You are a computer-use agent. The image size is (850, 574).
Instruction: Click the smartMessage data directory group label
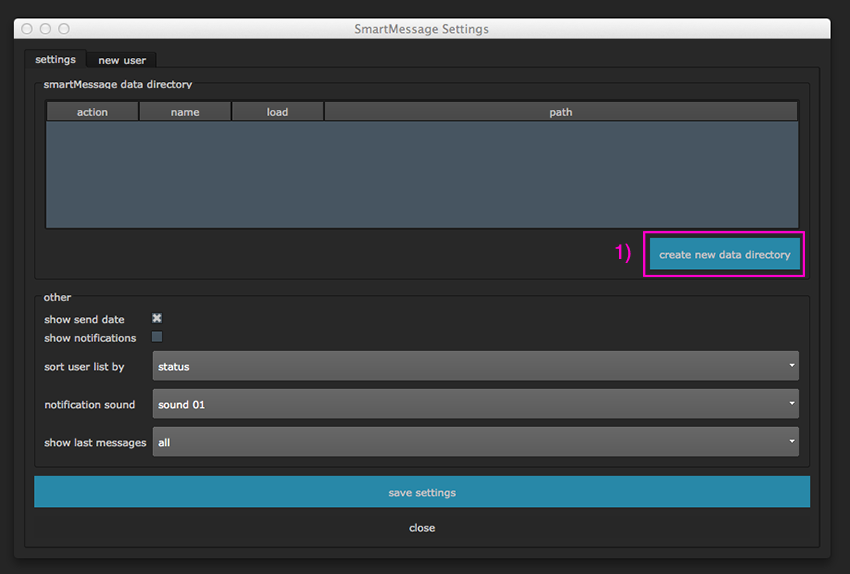click(x=117, y=84)
